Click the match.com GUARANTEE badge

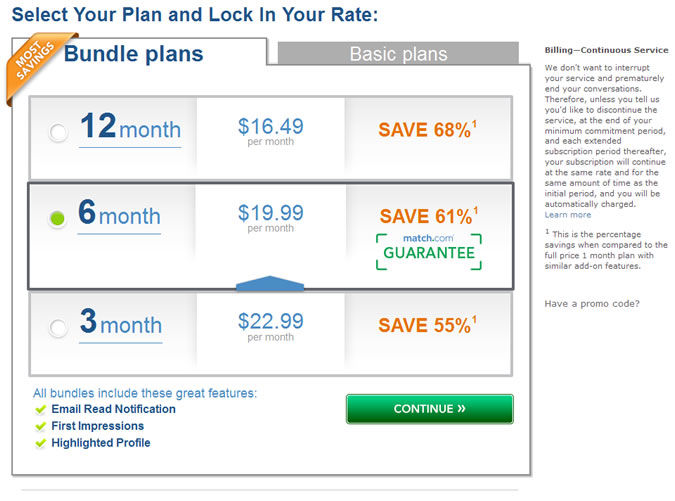(429, 251)
